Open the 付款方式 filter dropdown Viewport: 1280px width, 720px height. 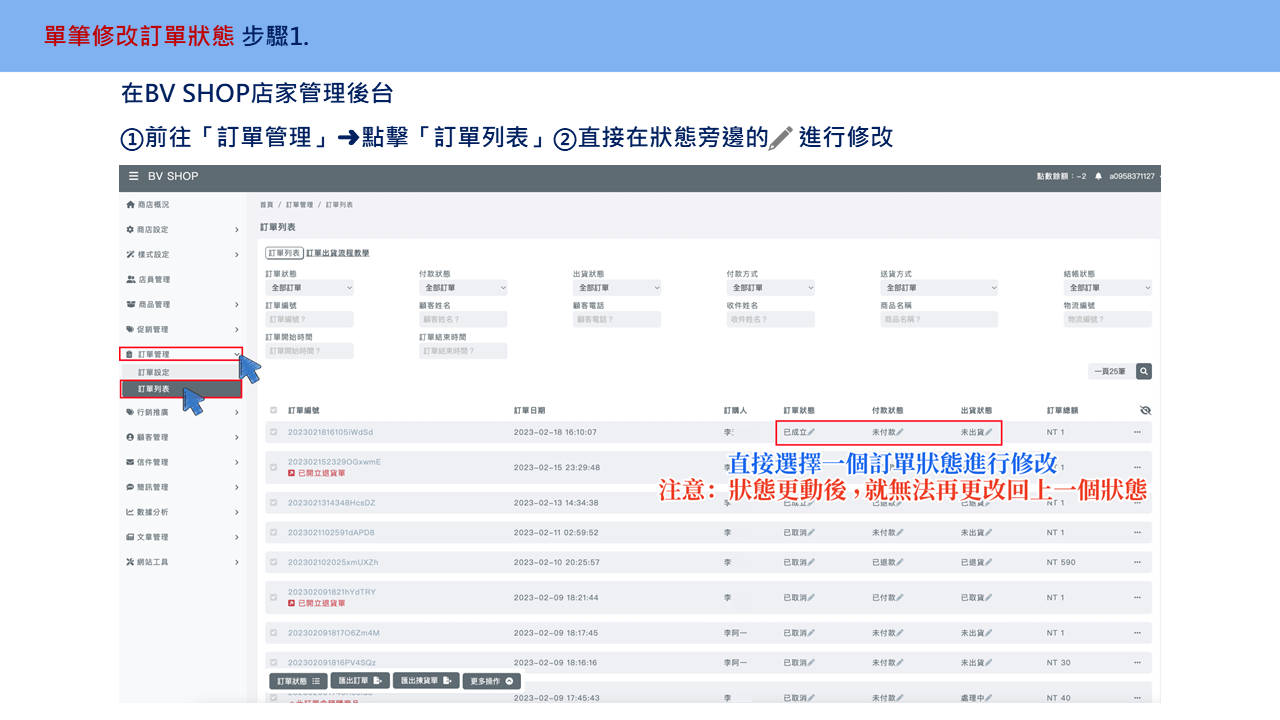tap(771, 288)
